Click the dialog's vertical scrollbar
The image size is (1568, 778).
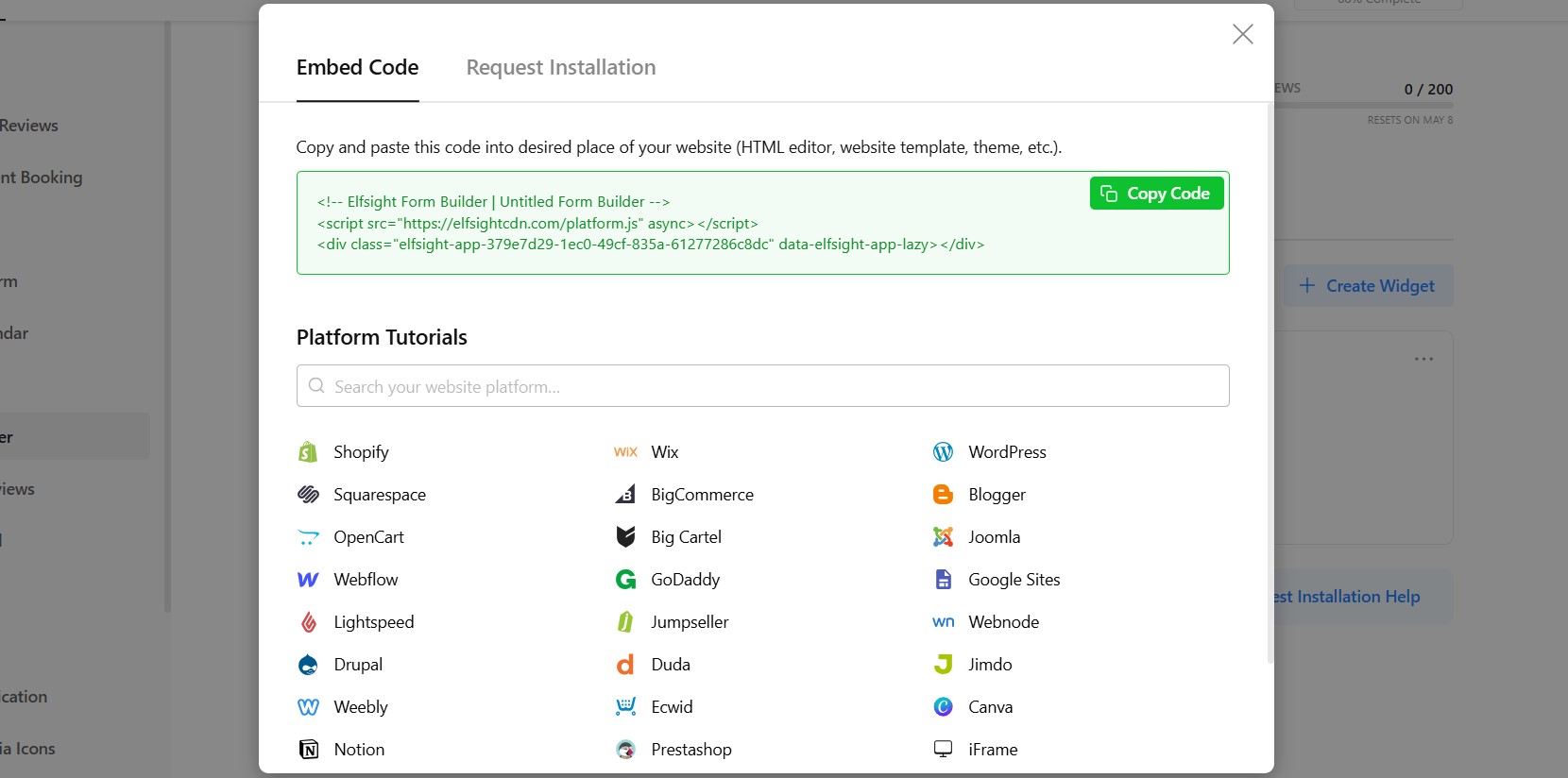(1270, 382)
